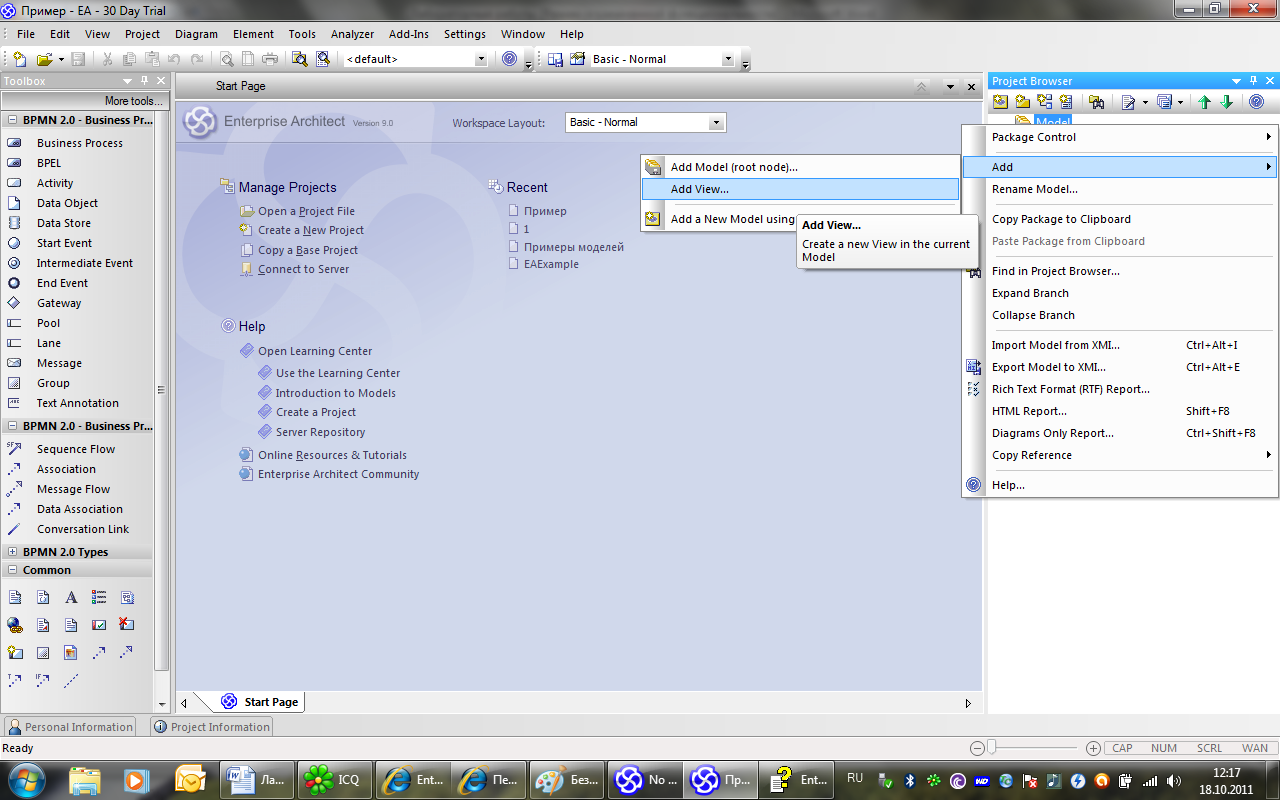Click the Windows Start button
This screenshot has height=800, width=1280.
[x=25, y=778]
